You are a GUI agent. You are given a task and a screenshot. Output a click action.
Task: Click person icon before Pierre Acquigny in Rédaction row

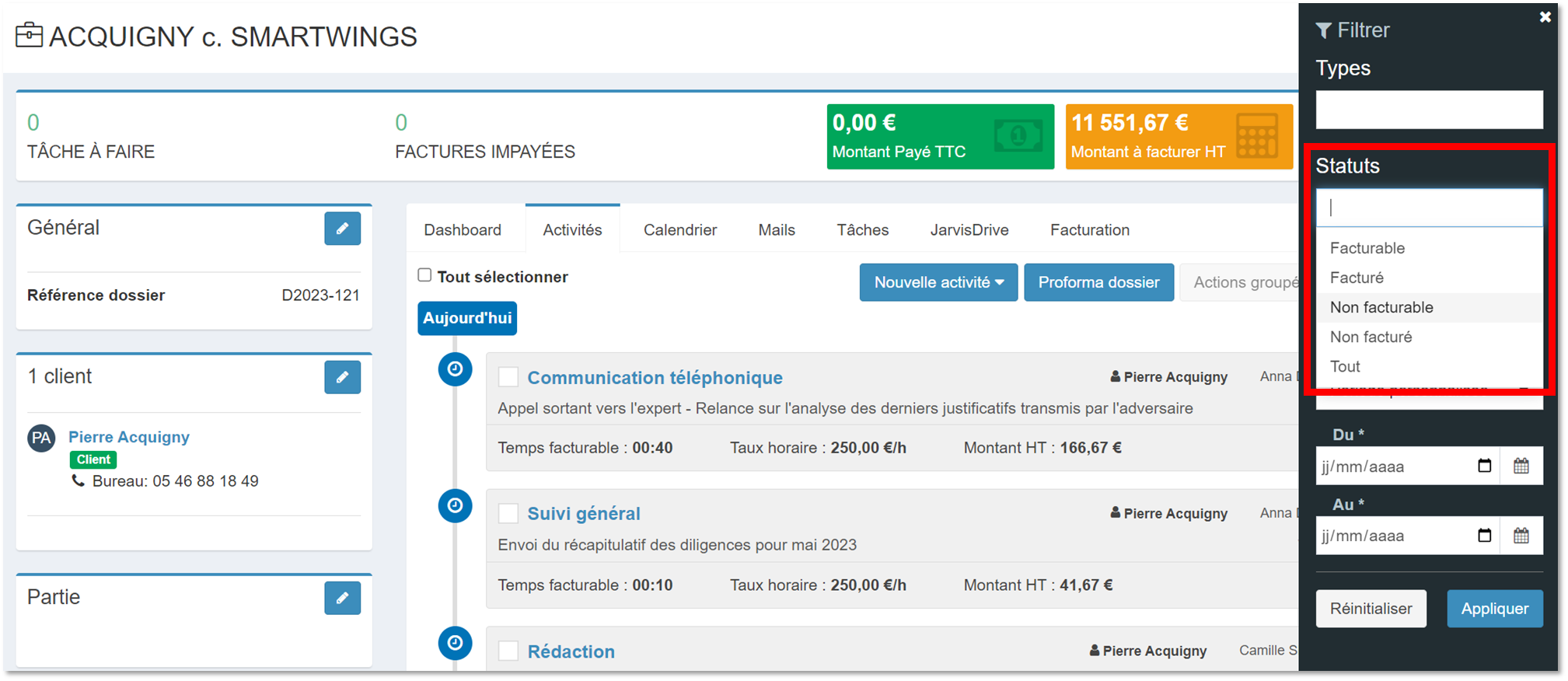(x=1095, y=650)
